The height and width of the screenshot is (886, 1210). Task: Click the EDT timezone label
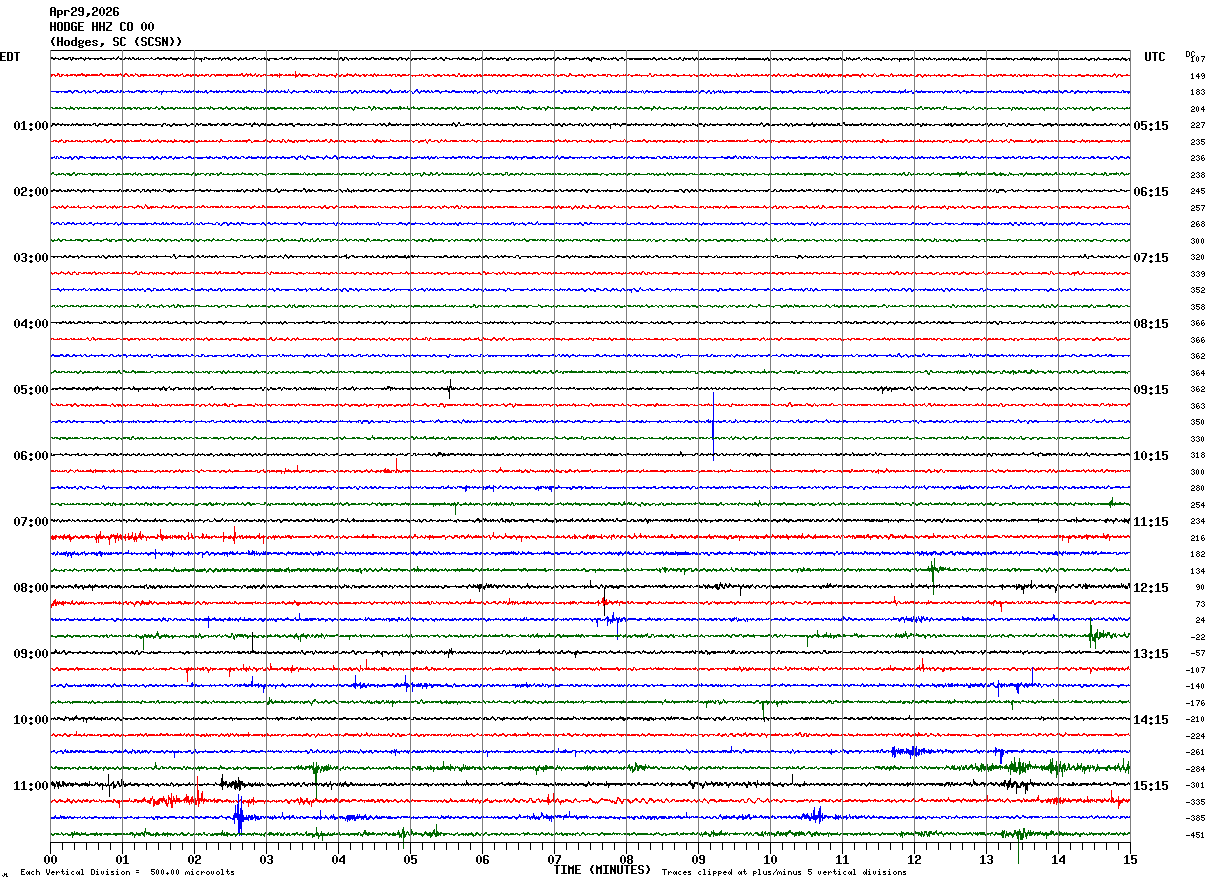pos(10,57)
